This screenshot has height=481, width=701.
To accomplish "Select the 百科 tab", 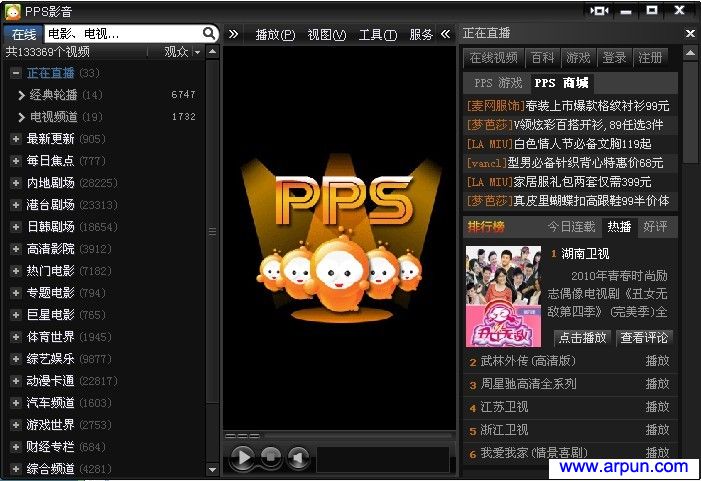I will coord(542,58).
